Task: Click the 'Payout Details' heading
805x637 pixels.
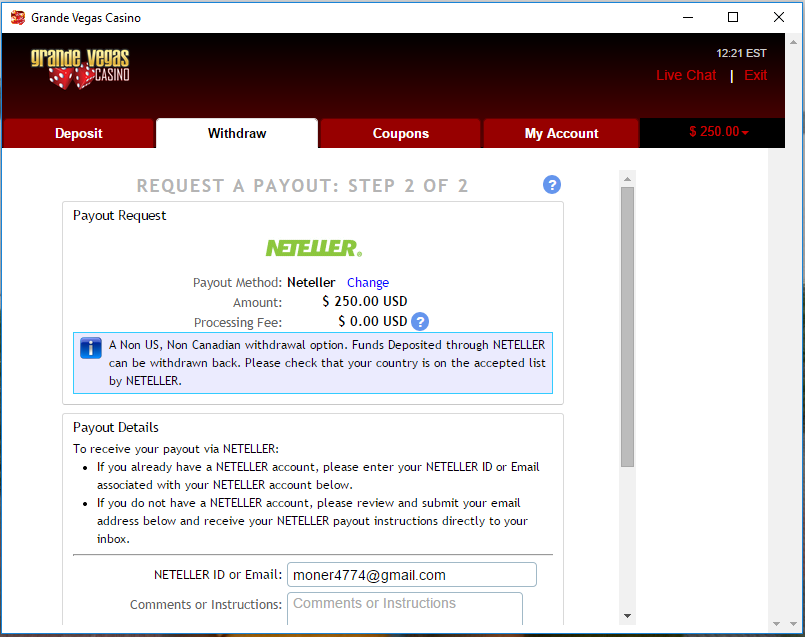Action: click(x=116, y=428)
